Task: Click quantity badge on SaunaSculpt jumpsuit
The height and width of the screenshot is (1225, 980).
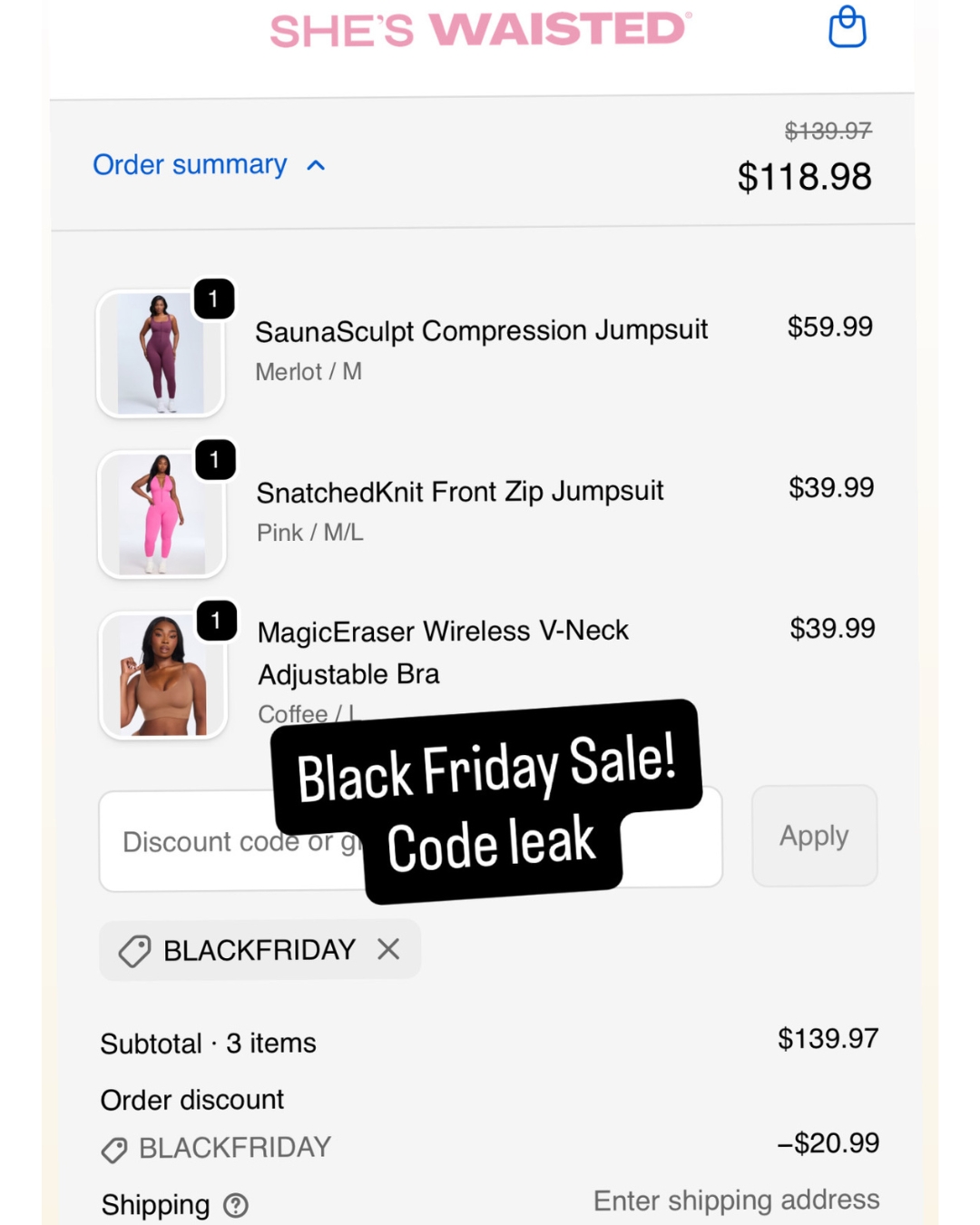Action: point(214,299)
